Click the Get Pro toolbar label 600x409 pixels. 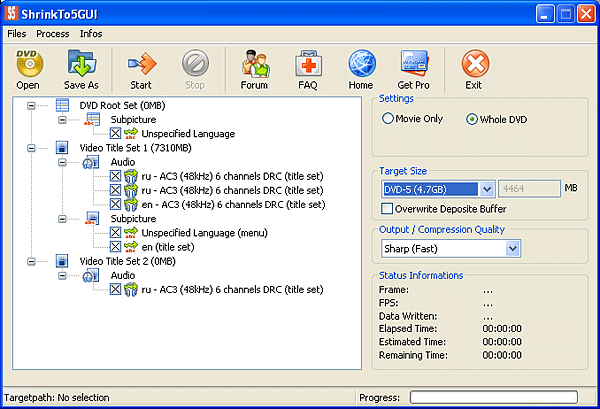click(413, 85)
